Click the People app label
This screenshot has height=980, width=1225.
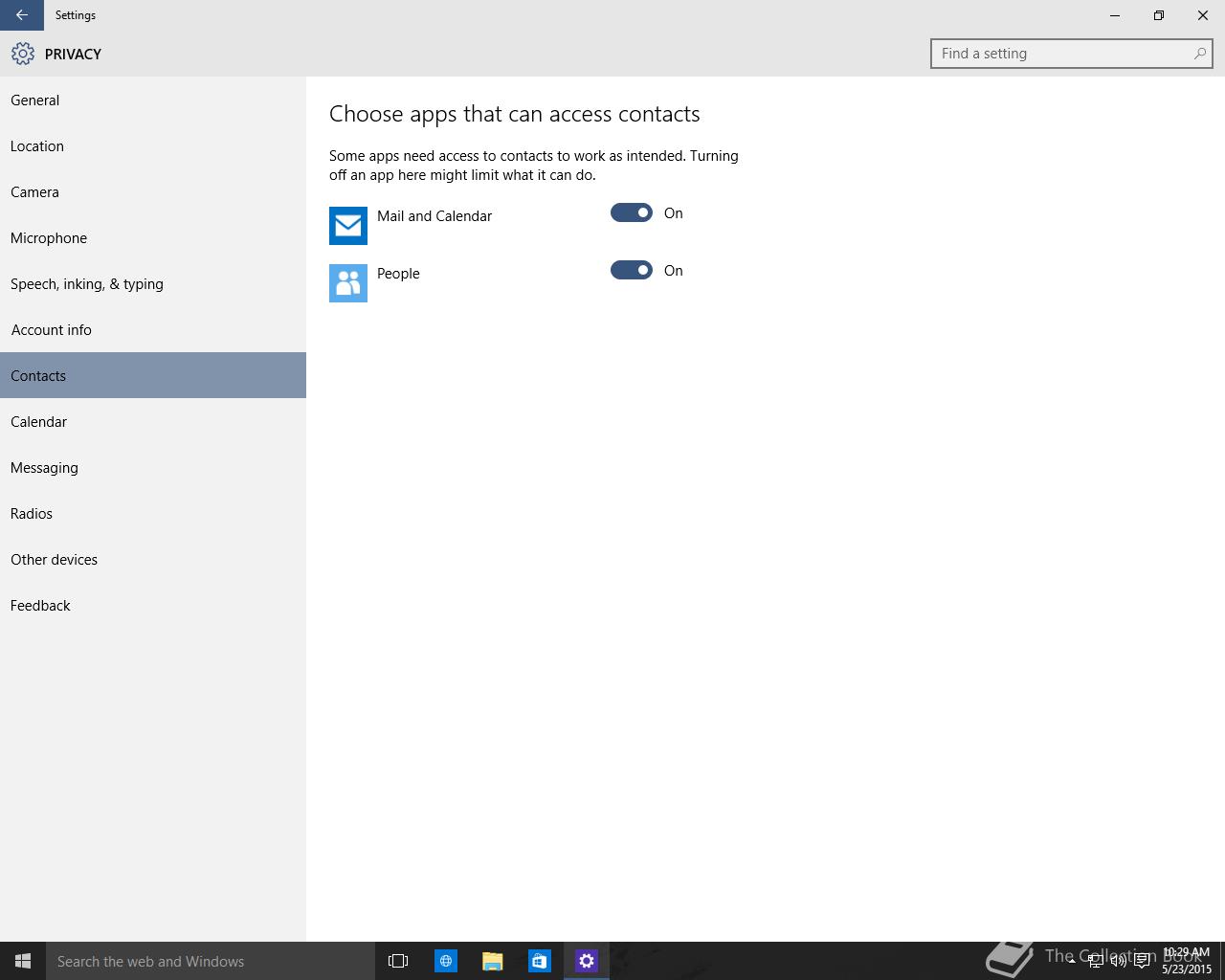click(x=398, y=274)
